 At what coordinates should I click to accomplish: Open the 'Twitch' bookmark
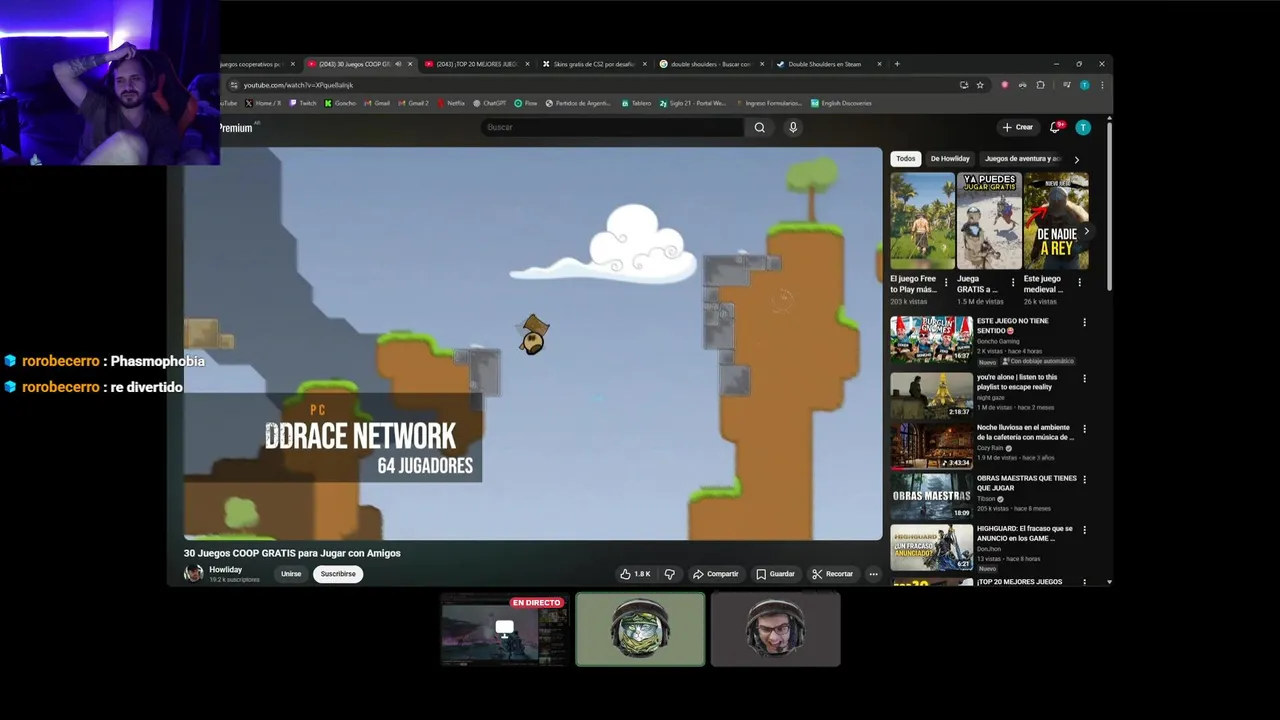302,103
